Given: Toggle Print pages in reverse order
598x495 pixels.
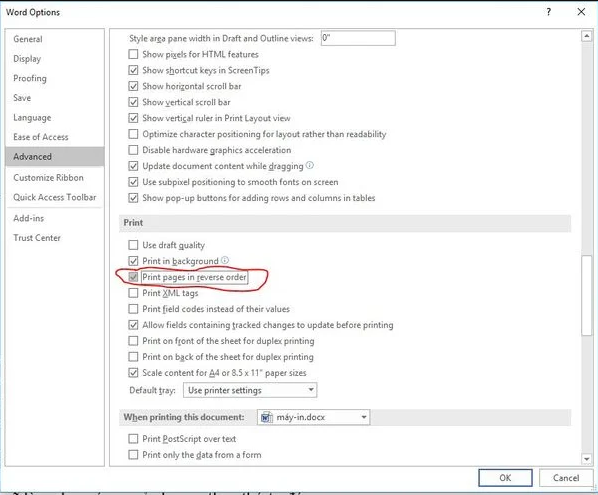Looking at the screenshot, I should [133, 277].
